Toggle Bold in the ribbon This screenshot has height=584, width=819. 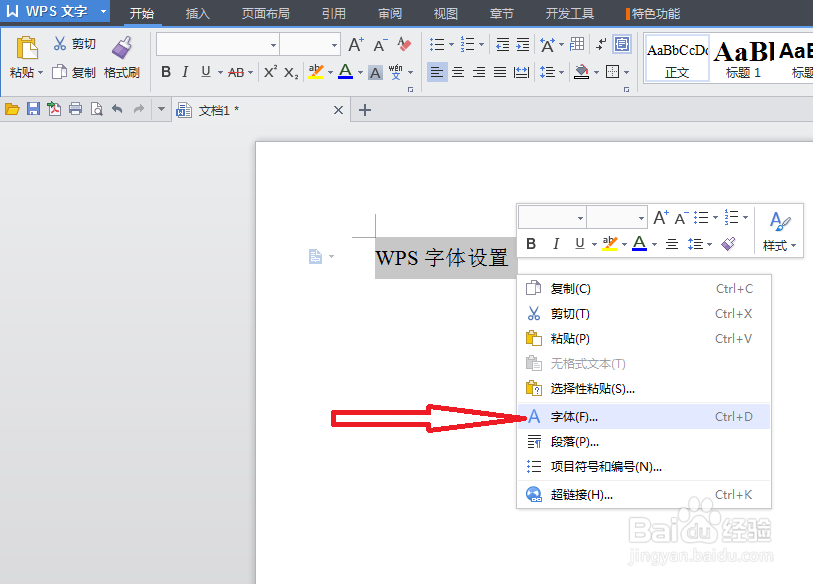click(x=166, y=72)
